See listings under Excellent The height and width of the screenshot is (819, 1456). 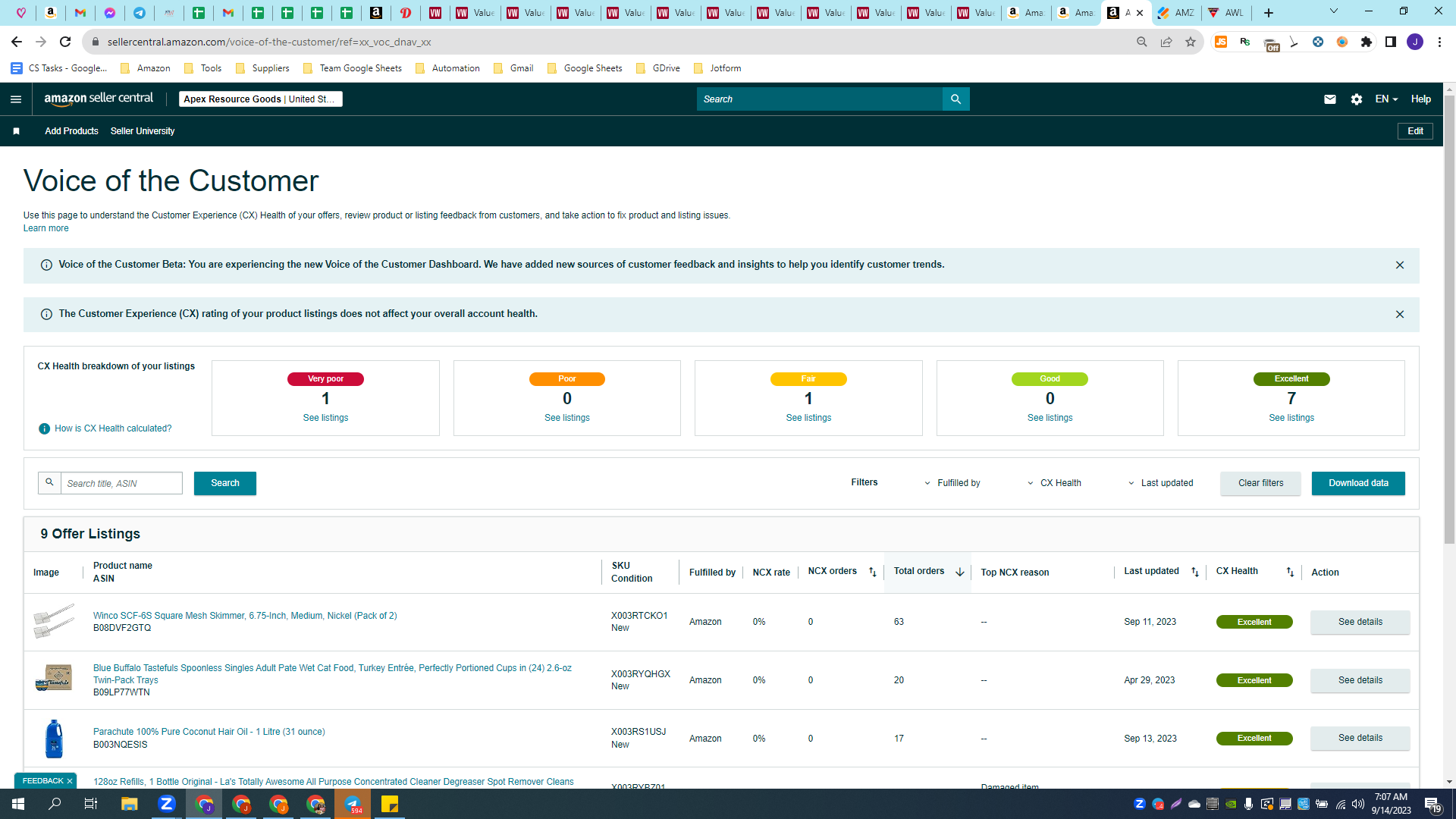pyautogui.click(x=1291, y=418)
